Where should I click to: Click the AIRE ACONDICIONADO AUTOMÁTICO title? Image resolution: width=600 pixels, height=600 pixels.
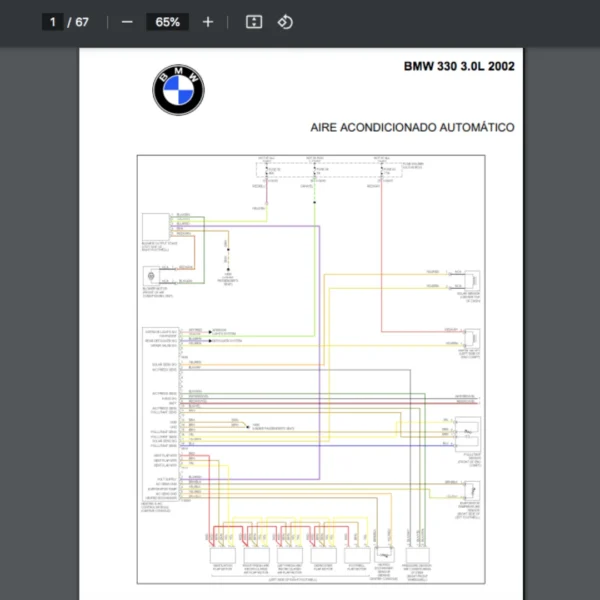pyautogui.click(x=414, y=128)
